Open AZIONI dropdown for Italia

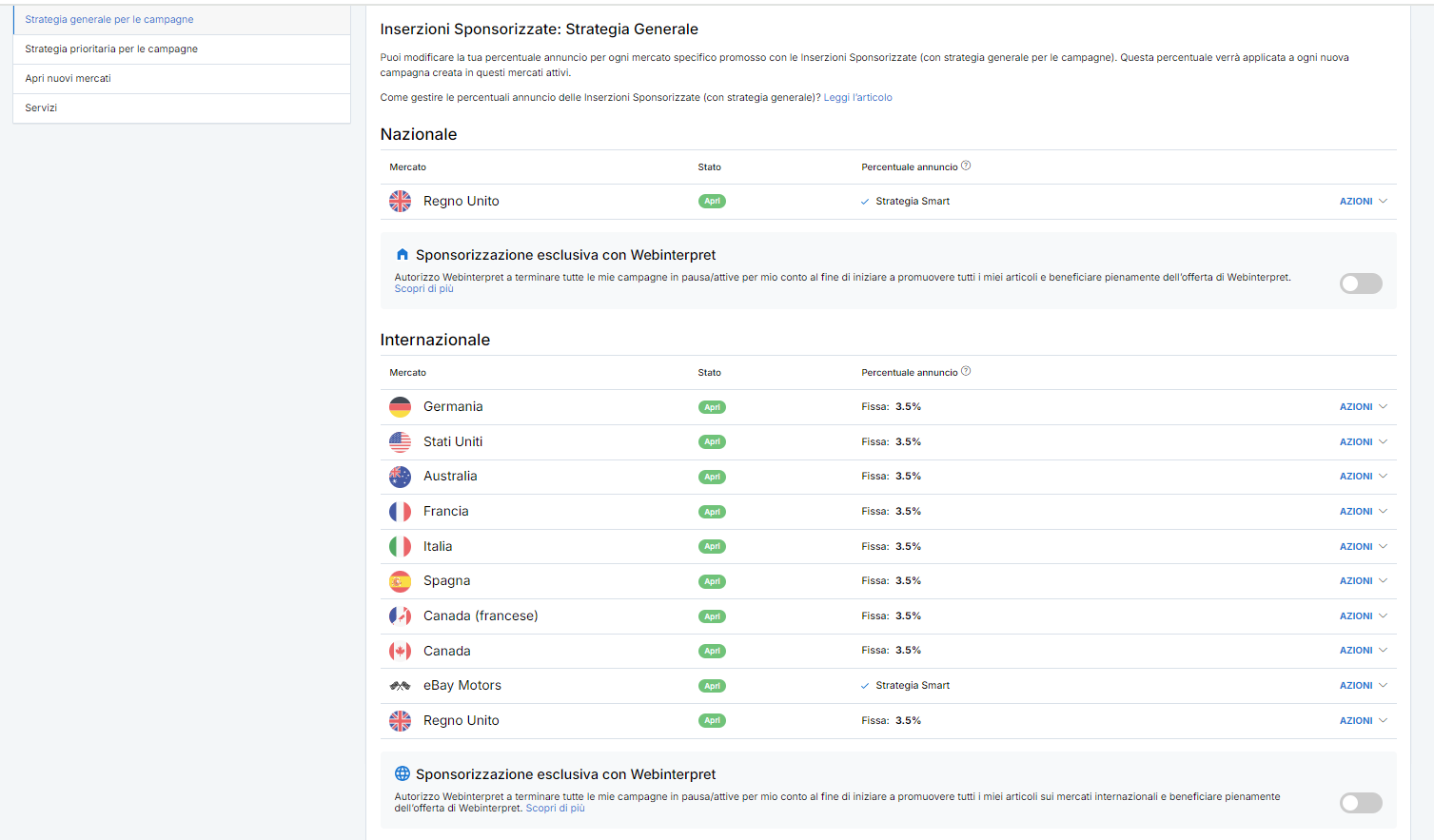(x=1364, y=547)
